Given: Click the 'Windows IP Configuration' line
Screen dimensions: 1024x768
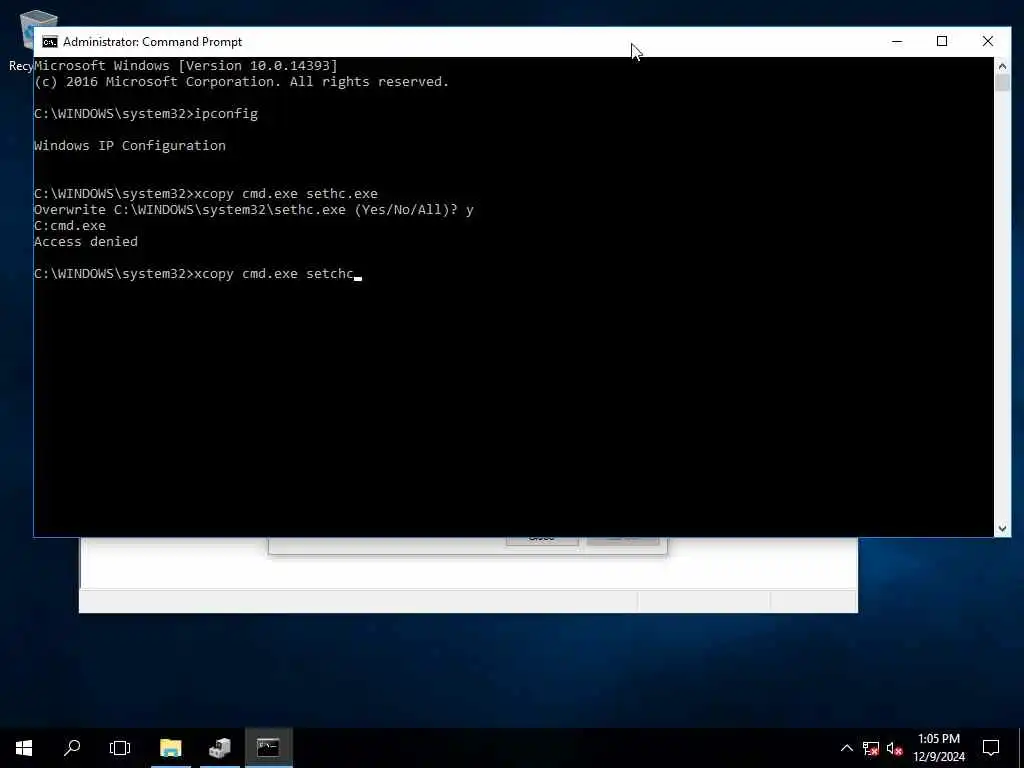Looking at the screenshot, I should (x=129, y=146).
